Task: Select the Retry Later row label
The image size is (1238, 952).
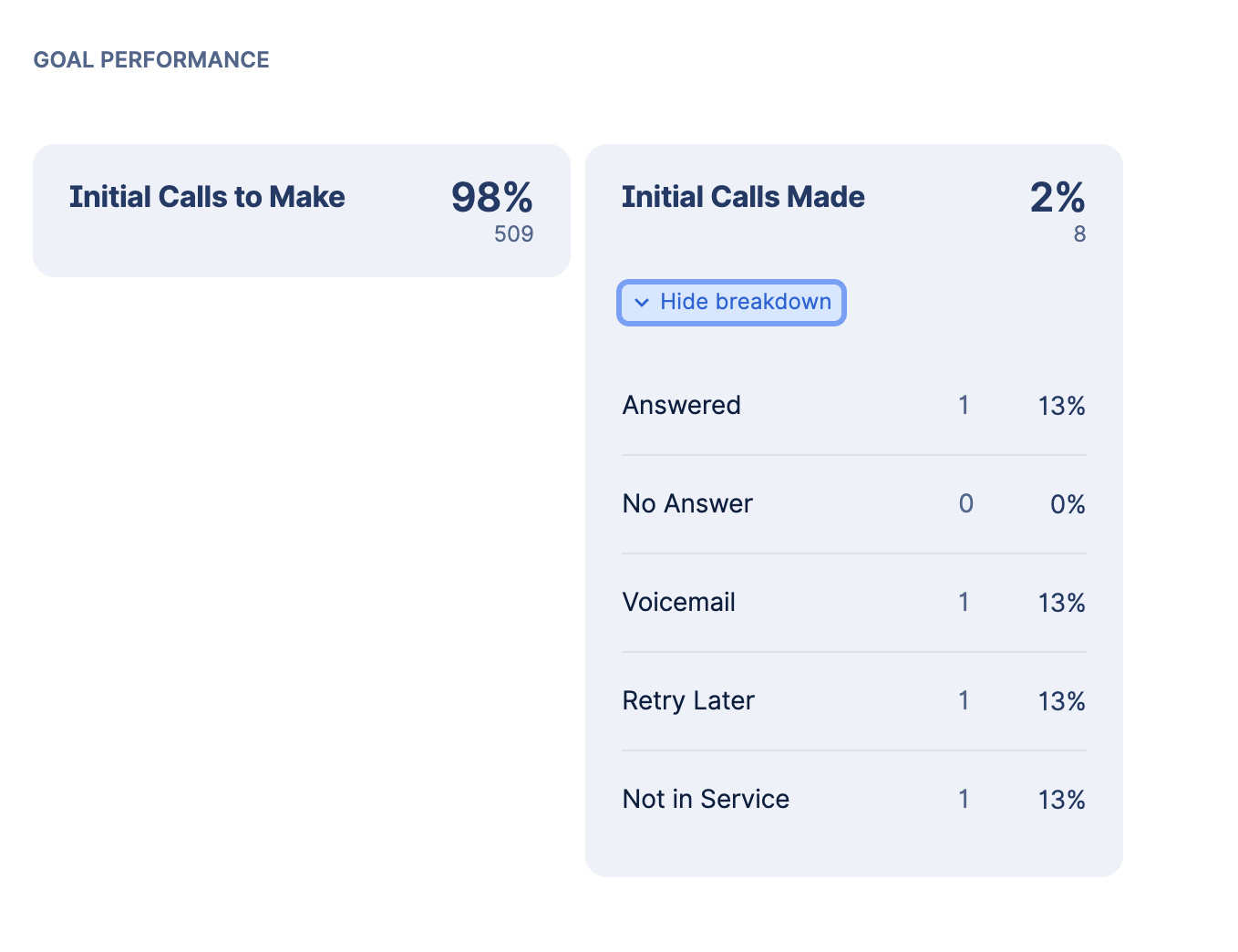Action: (688, 701)
